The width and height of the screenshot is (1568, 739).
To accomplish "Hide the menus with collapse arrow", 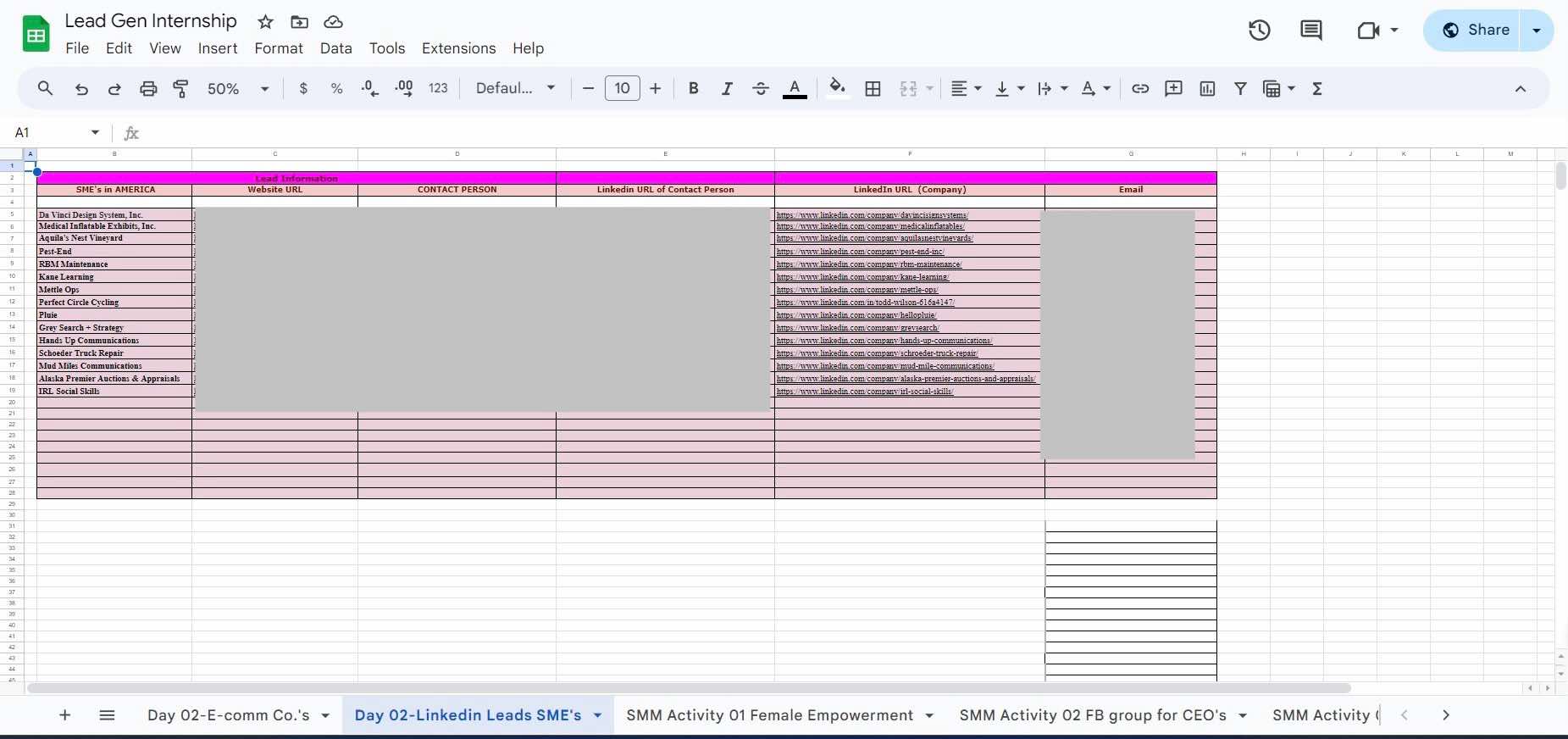I will coord(1521,88).
